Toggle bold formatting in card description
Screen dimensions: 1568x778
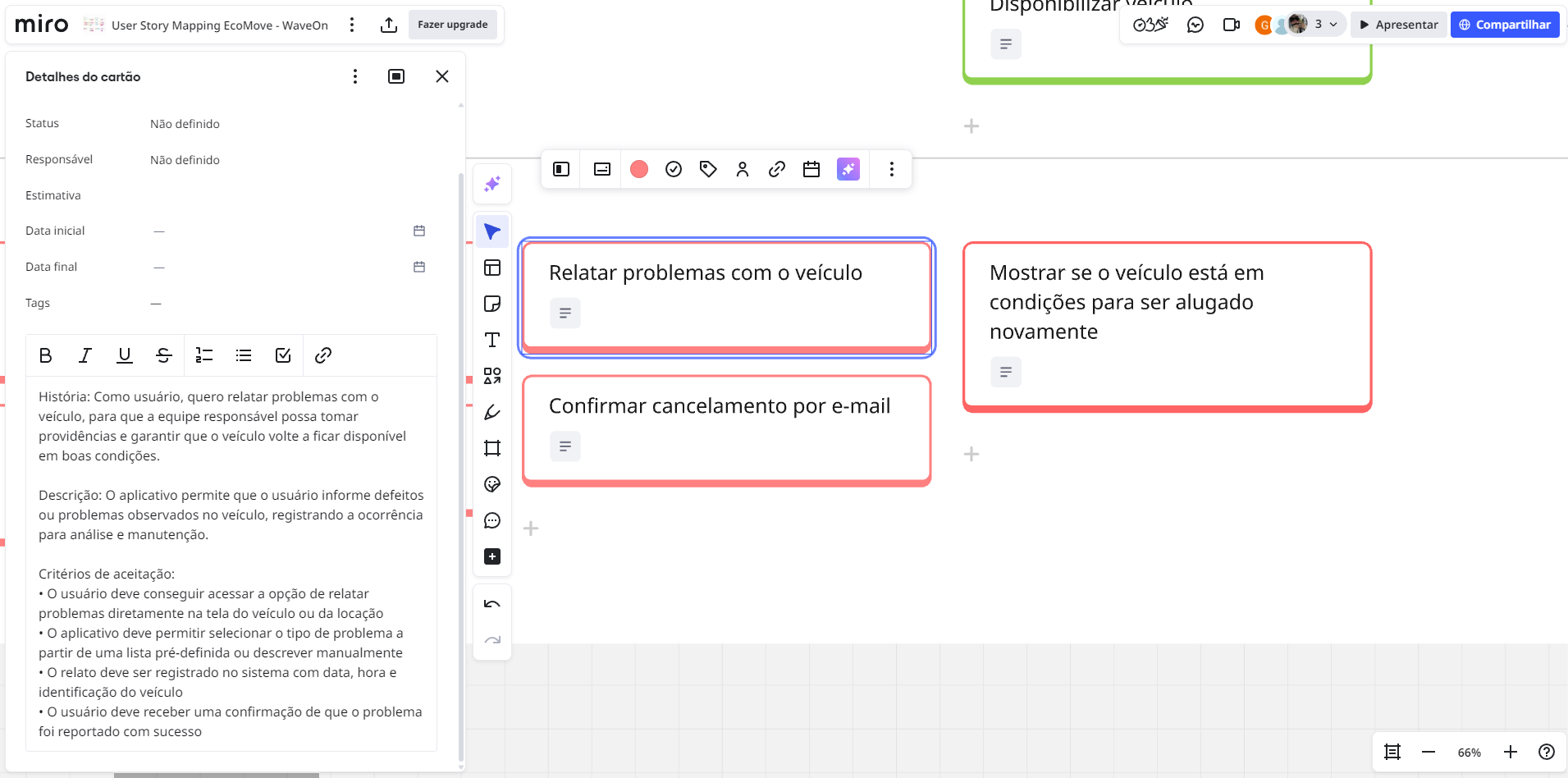(46, 355)
